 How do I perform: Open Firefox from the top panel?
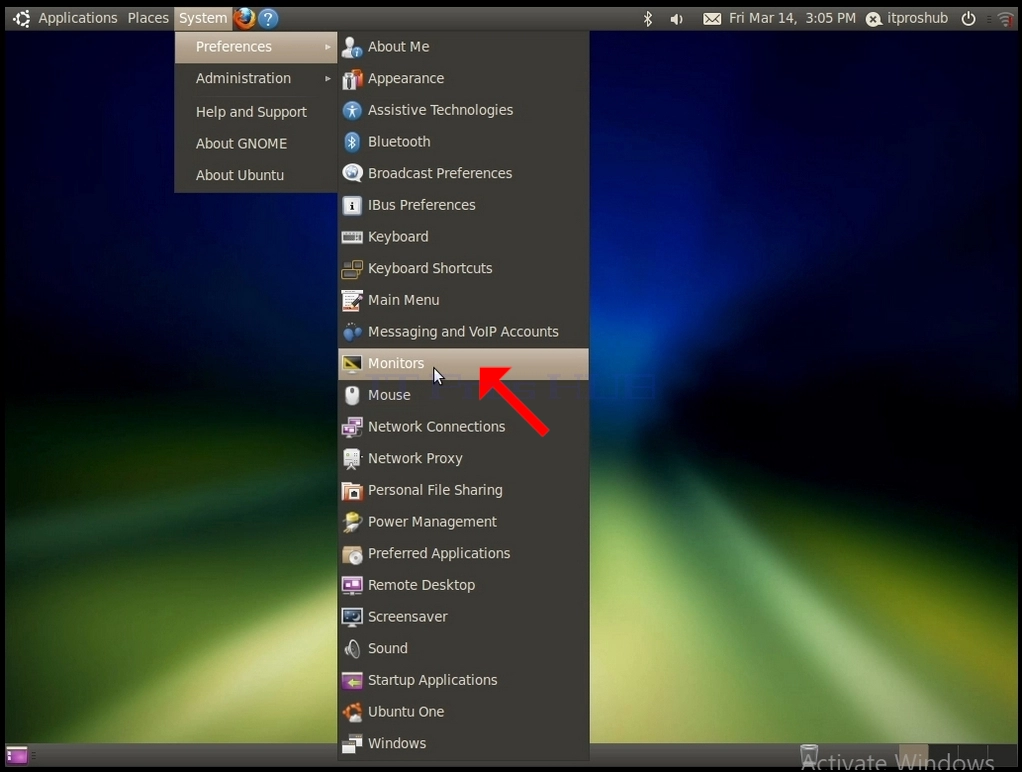tap(244, 18)
